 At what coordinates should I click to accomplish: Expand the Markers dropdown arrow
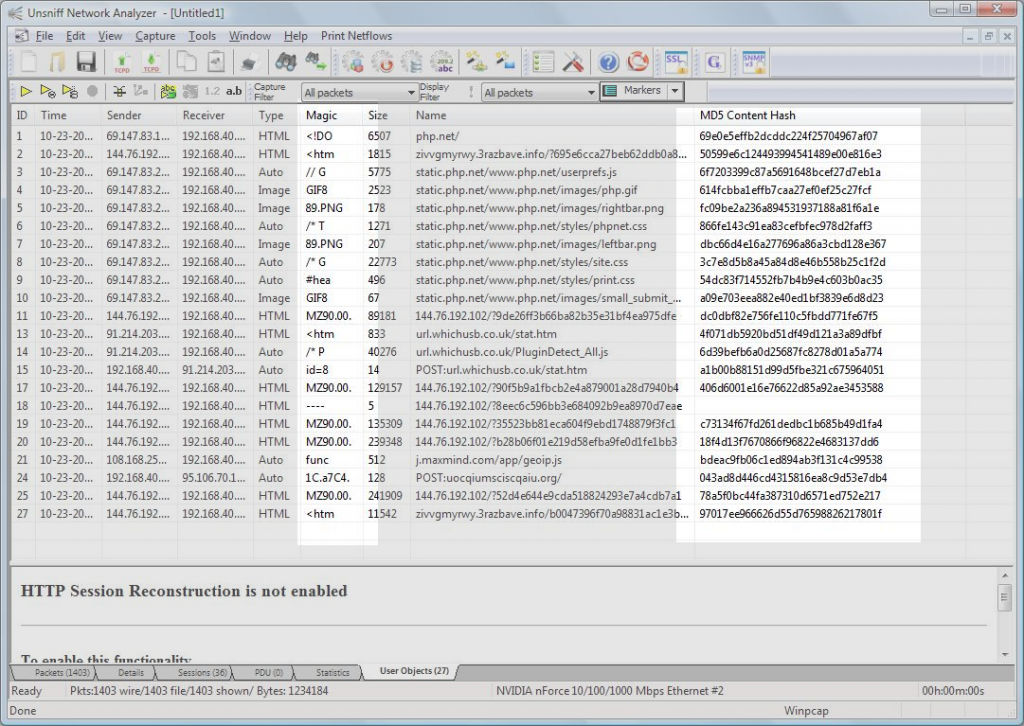coord(675,91)
